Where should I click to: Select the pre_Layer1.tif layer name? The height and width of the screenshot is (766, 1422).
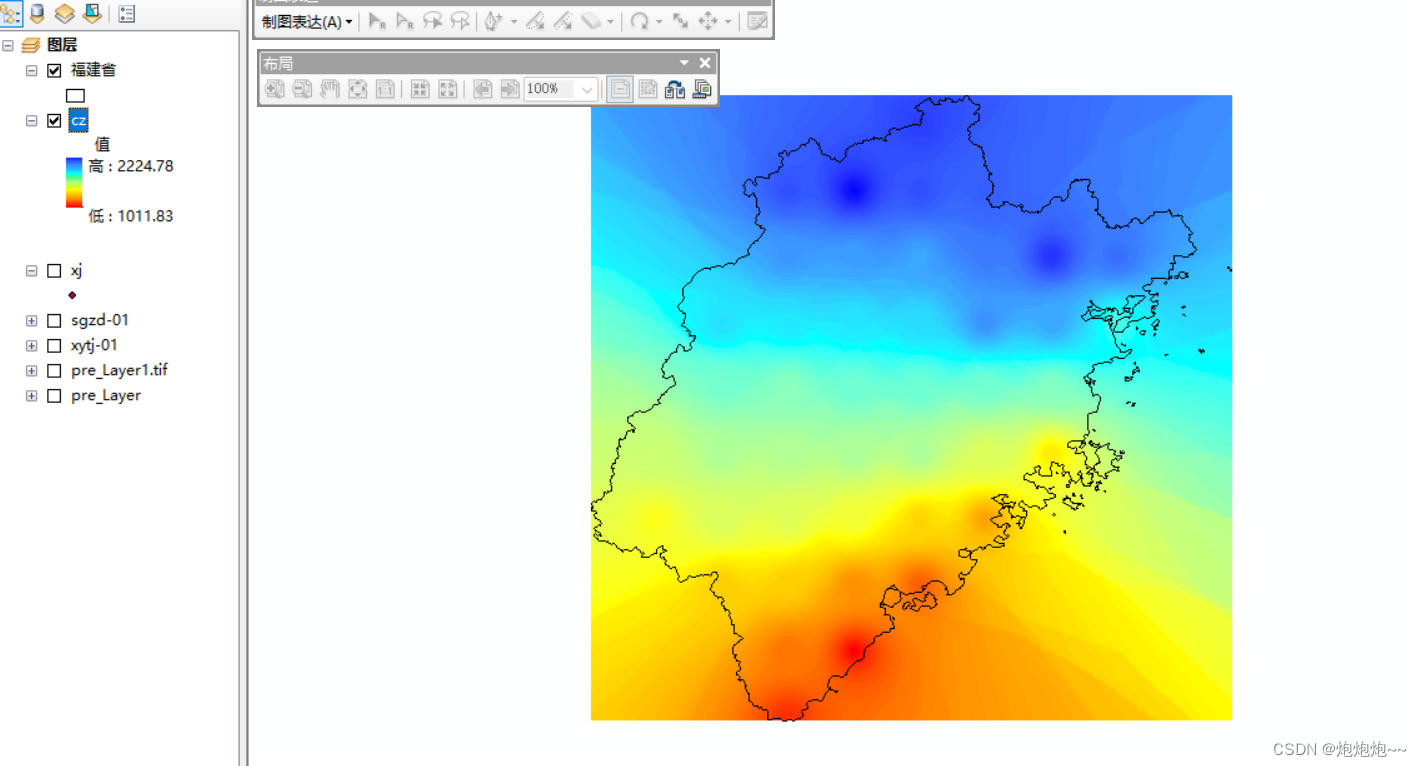[x=119, y=370]
